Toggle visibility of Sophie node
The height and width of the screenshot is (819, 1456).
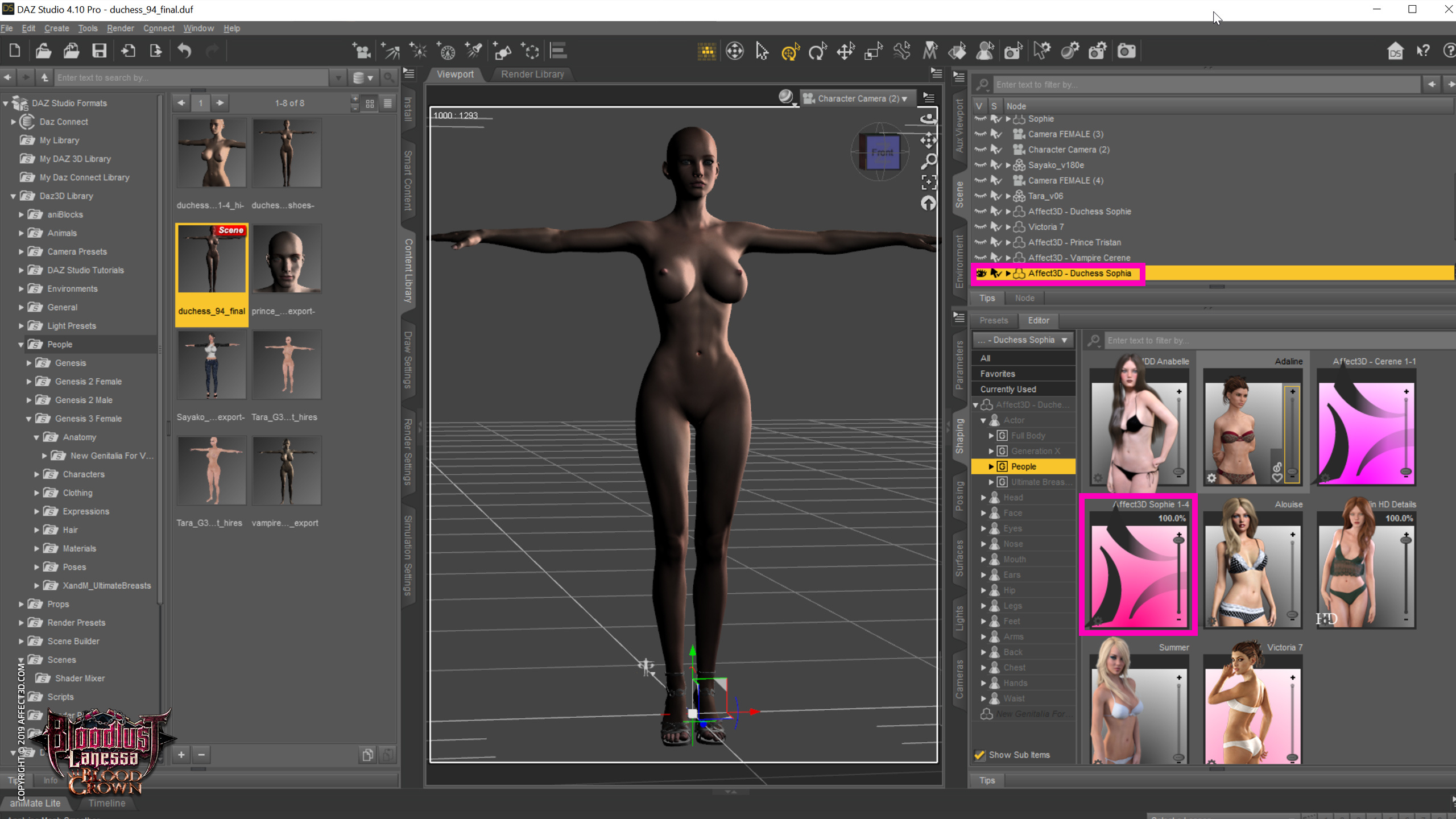[x=981, y=119]
